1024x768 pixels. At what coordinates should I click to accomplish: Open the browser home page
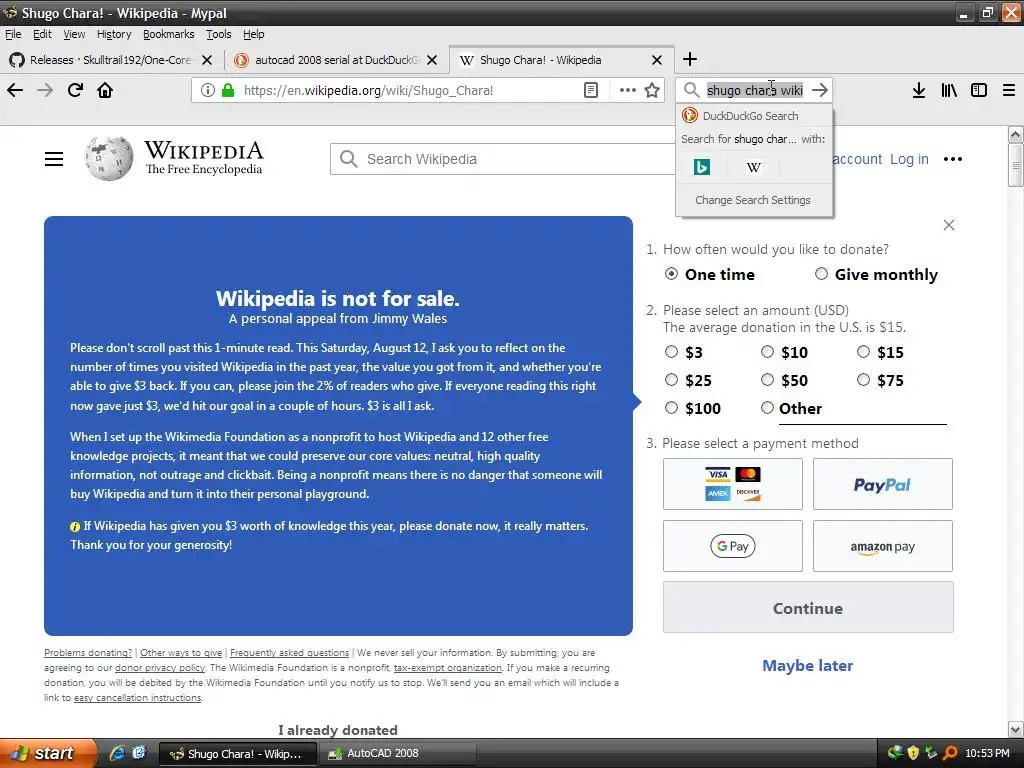[105, 90]
